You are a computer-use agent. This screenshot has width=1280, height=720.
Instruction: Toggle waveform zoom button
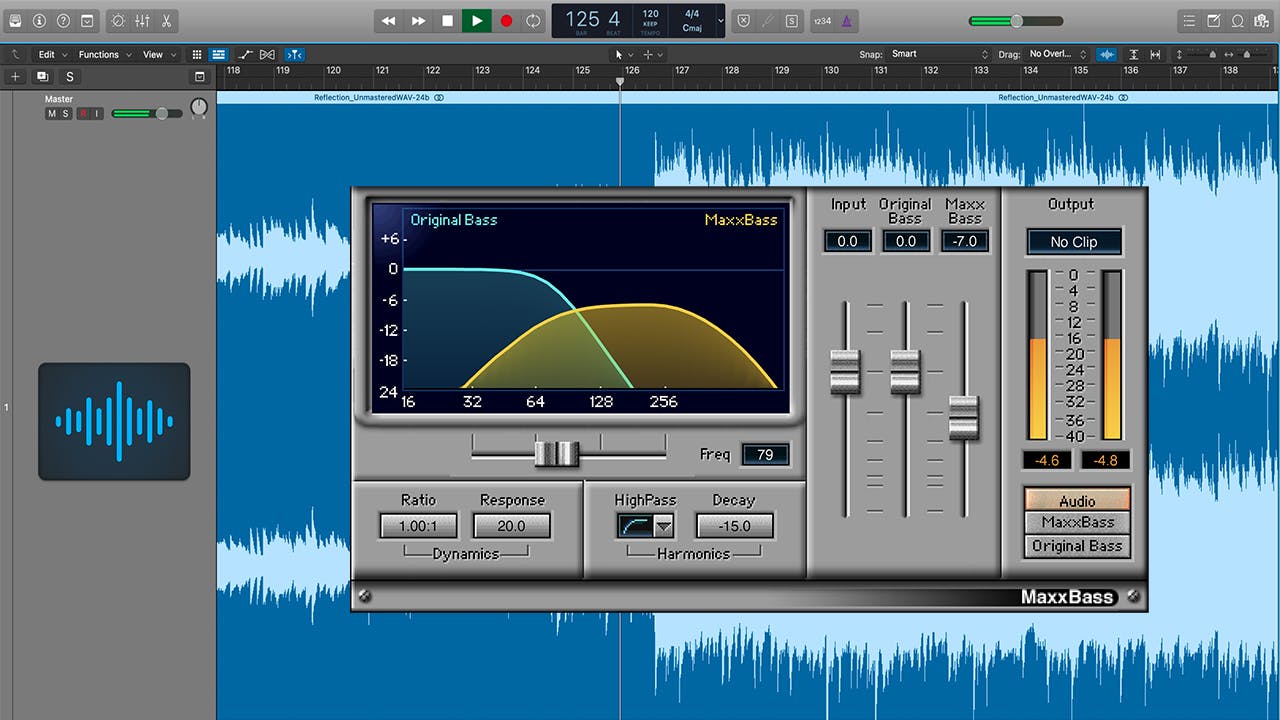click(1107, 54)
